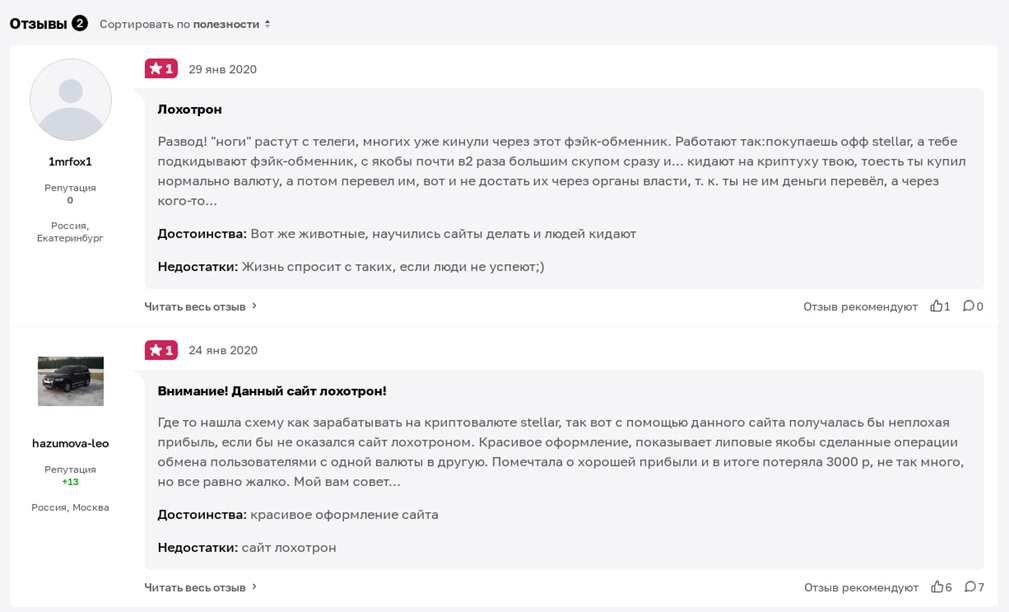Like hazumova-leo's review with the thumbs-up icon
This screenshot has height=612, width=1009.
[938, 587]
